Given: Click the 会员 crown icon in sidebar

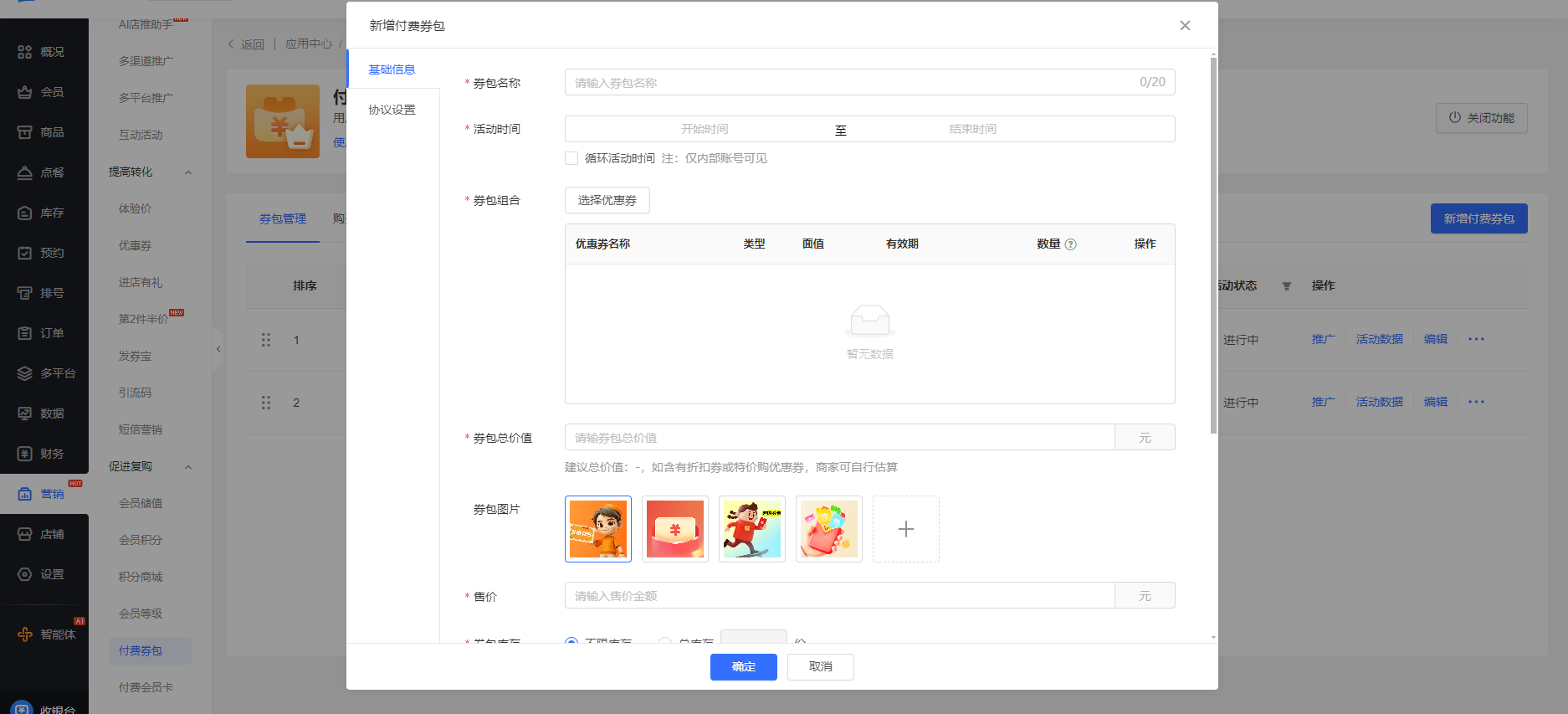Looking at the screenshot, I should (x=25, y=92).
